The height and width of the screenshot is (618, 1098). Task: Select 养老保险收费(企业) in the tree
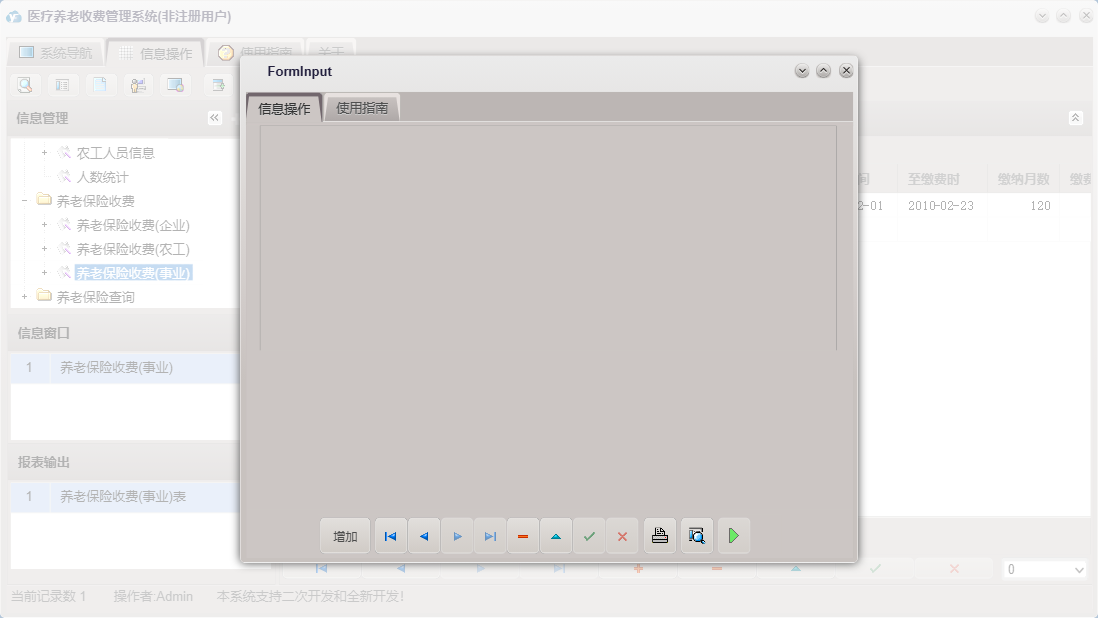(133, 225)
